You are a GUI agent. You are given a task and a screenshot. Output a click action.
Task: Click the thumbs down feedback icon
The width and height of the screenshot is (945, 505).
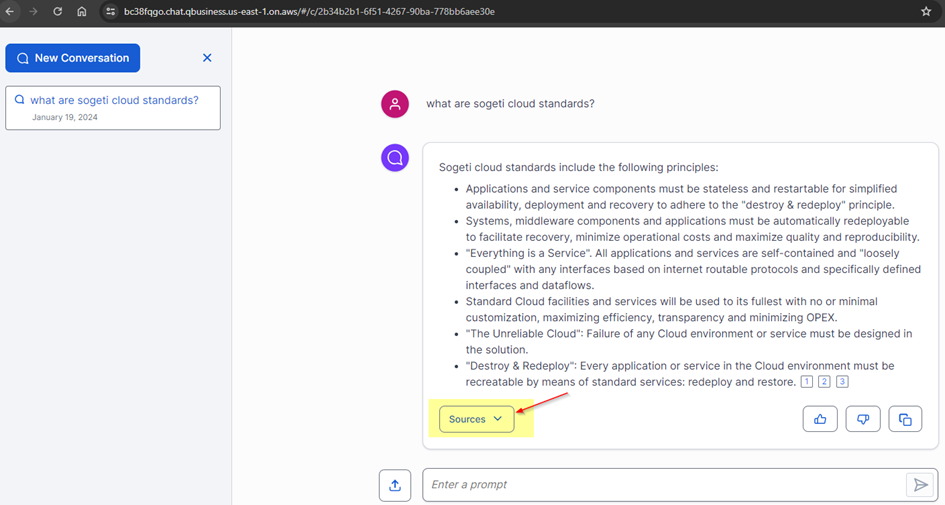[x=862, y=419]
